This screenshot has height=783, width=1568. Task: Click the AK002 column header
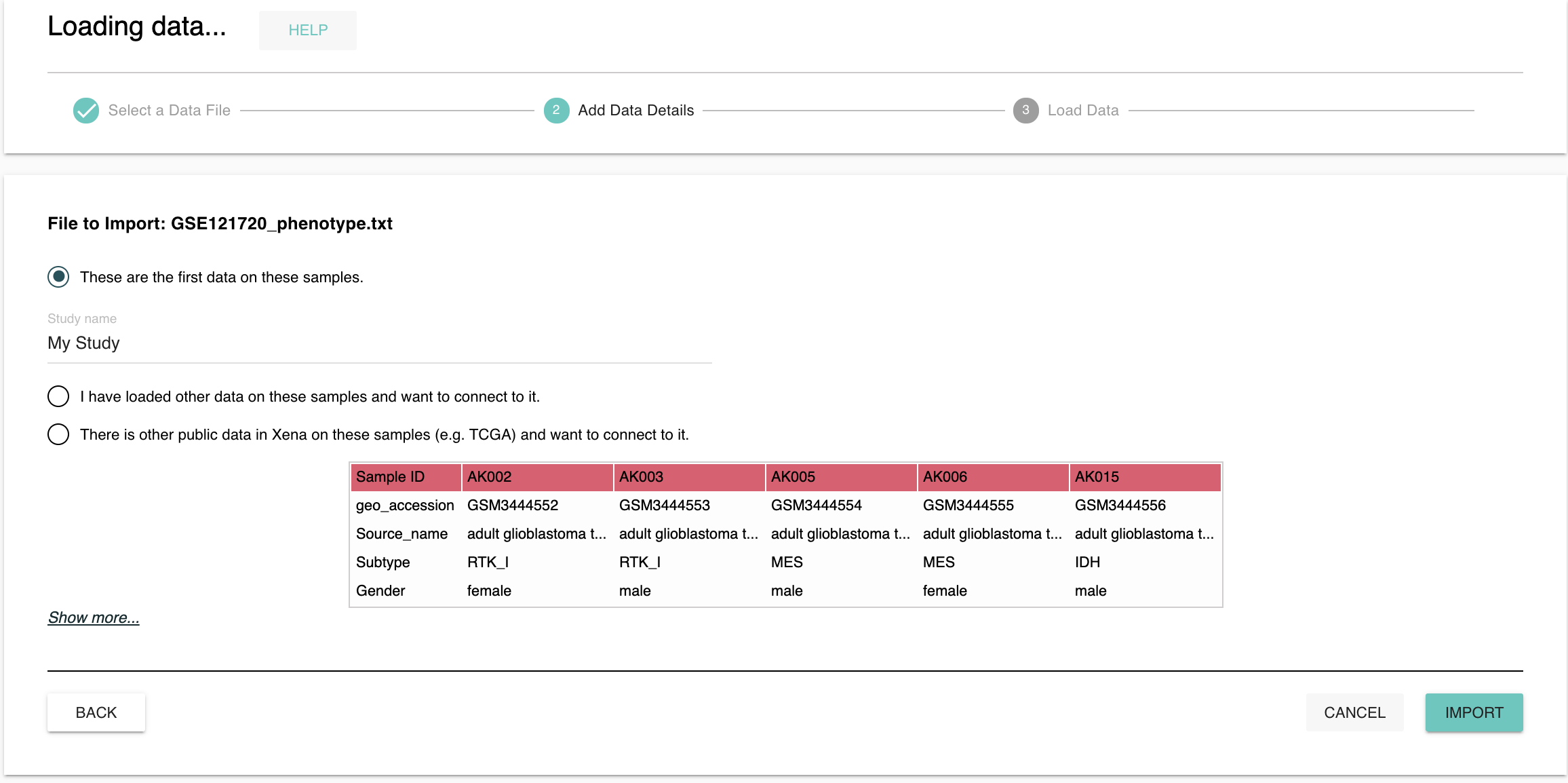[x=538, y=477]
